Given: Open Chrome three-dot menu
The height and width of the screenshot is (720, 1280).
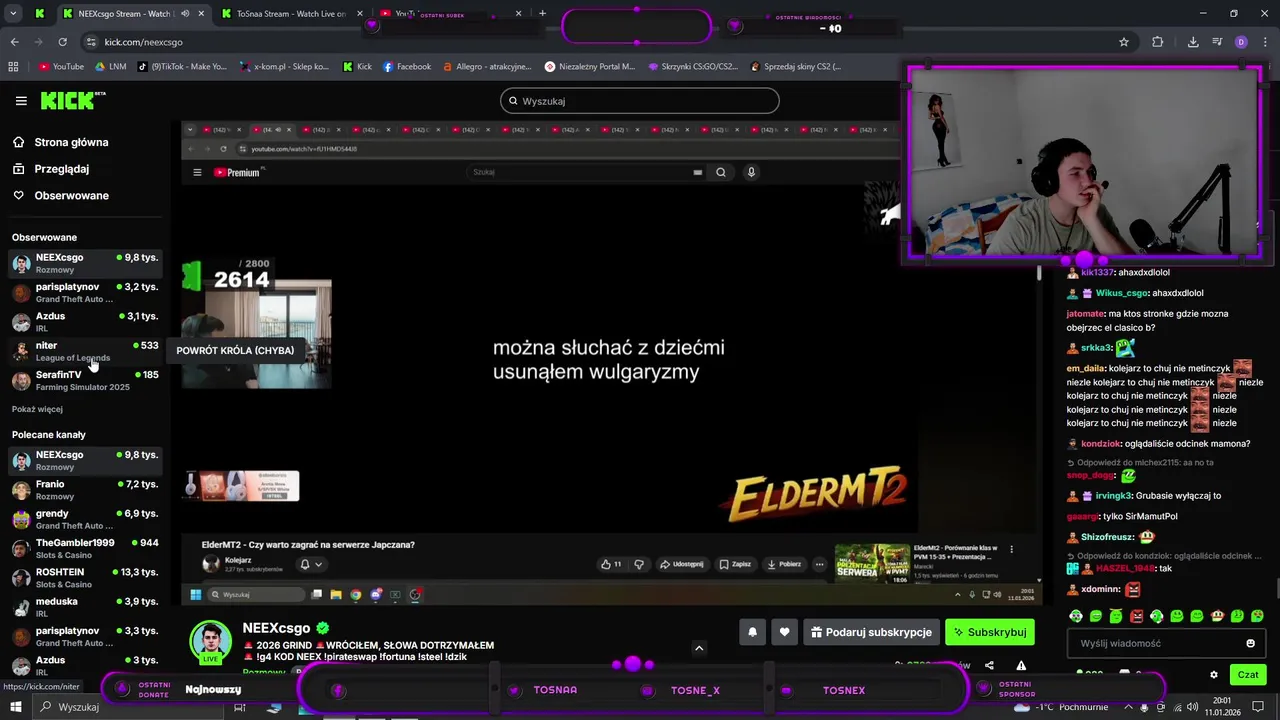Looking at the screenshot, I should click(x=1264, y=42).
